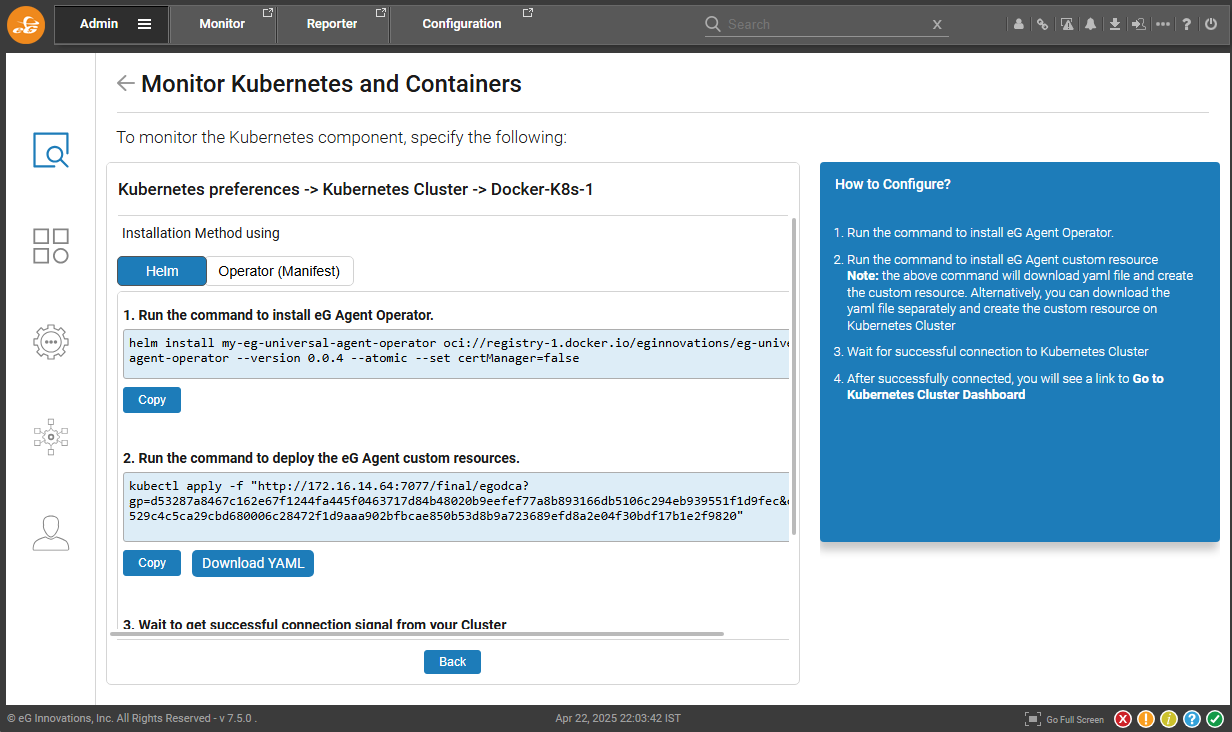Screen dimensions: 1232x732
Task: Select the settings gear sidebar icon
Action: point(51,341)
